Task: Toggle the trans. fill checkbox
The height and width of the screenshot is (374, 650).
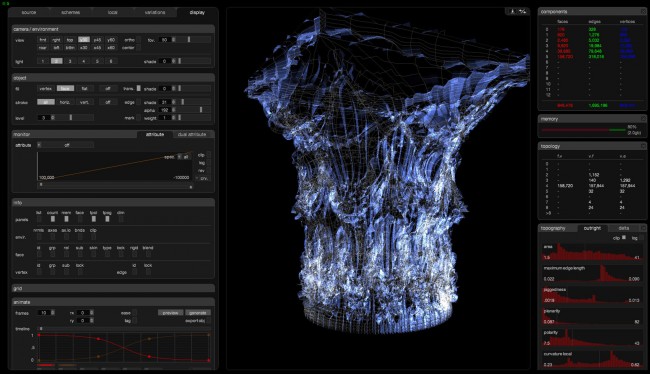Action: 139,88
